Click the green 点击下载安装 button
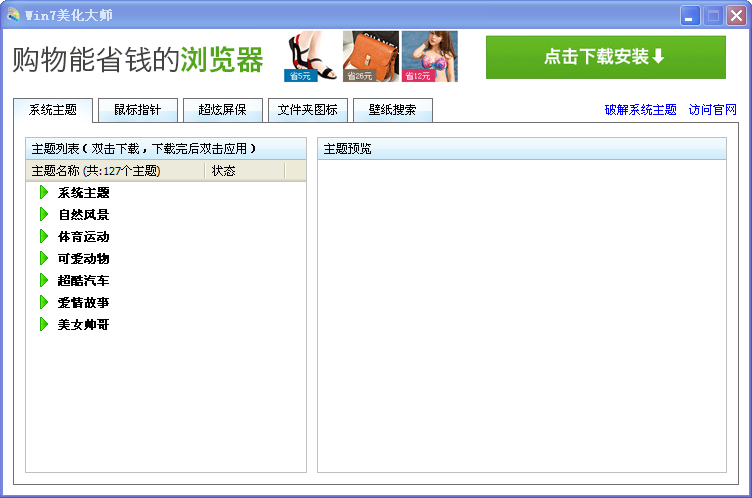Viewport: 752px width, 498px height. click(605, 57)
